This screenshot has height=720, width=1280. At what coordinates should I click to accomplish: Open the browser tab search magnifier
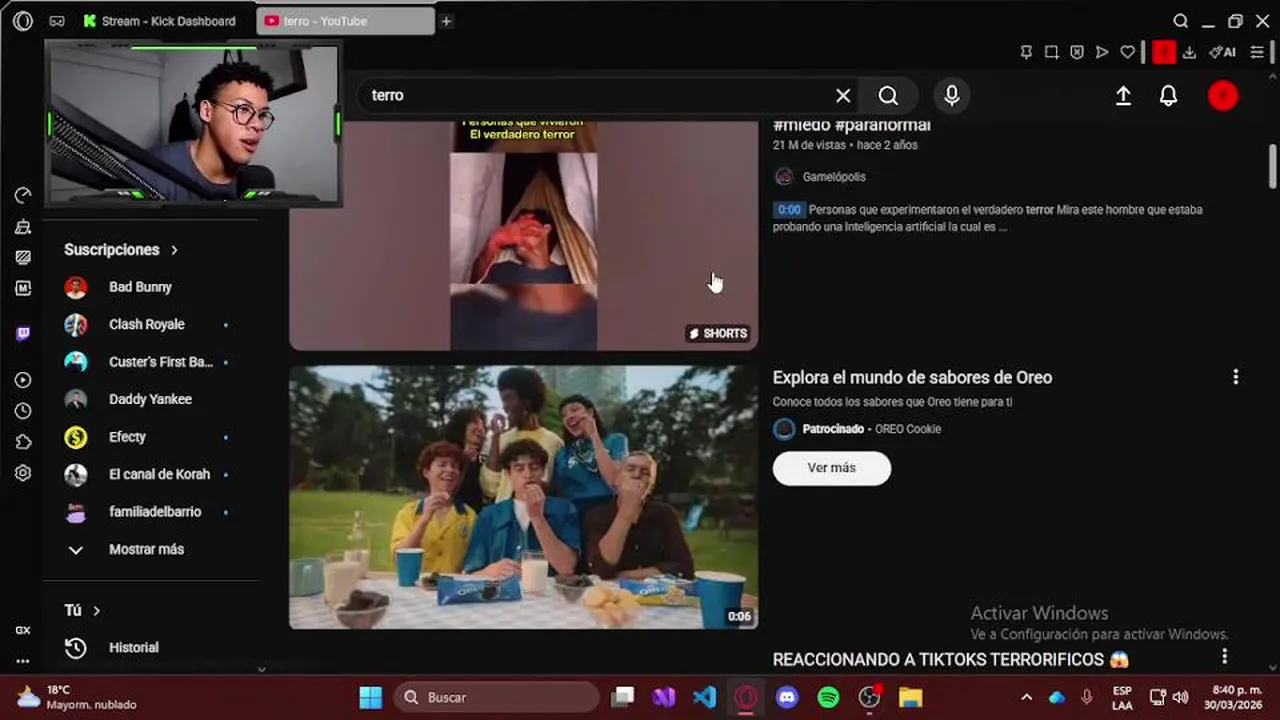(x=1181, y=21)
